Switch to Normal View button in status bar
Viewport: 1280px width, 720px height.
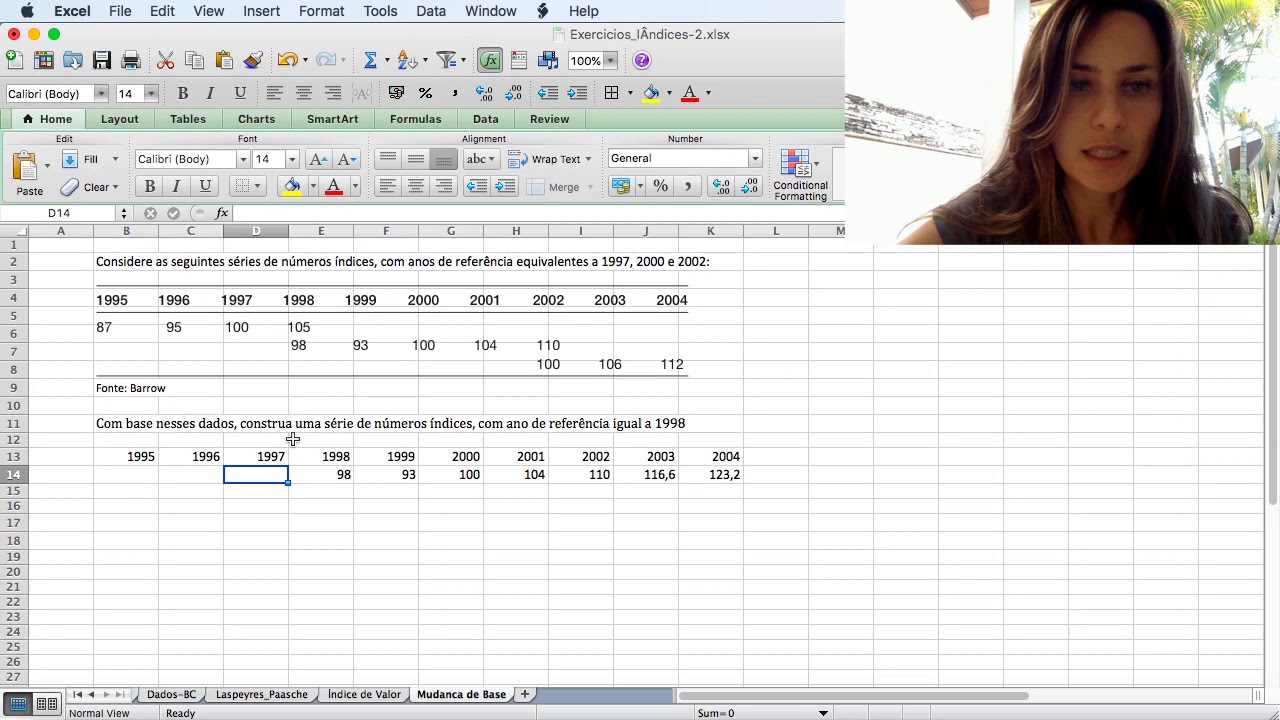19,704
